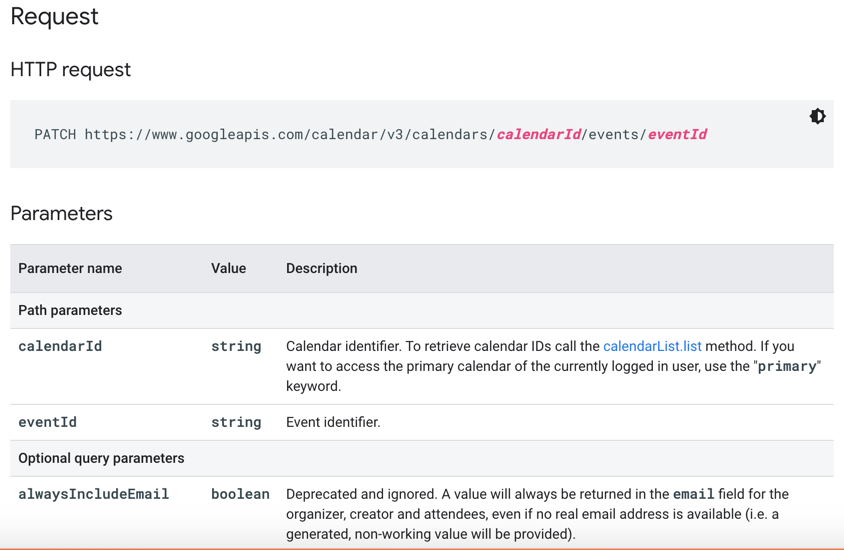Click the boolean value for alwaysIncludeEmail
Image resolution: width=844 pixels, height=550 pixels.
point(240,494)
